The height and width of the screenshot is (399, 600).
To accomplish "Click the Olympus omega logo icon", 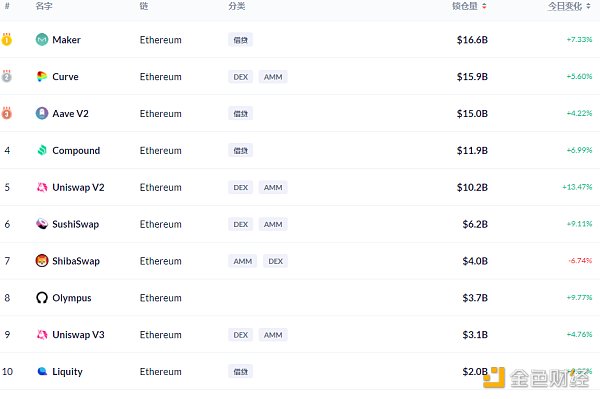I will [42, 298].
